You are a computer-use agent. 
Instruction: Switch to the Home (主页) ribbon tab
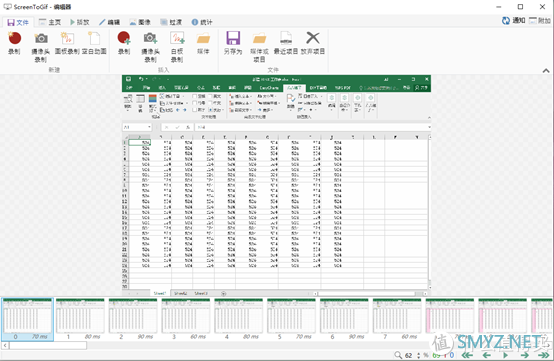[50, 22]
